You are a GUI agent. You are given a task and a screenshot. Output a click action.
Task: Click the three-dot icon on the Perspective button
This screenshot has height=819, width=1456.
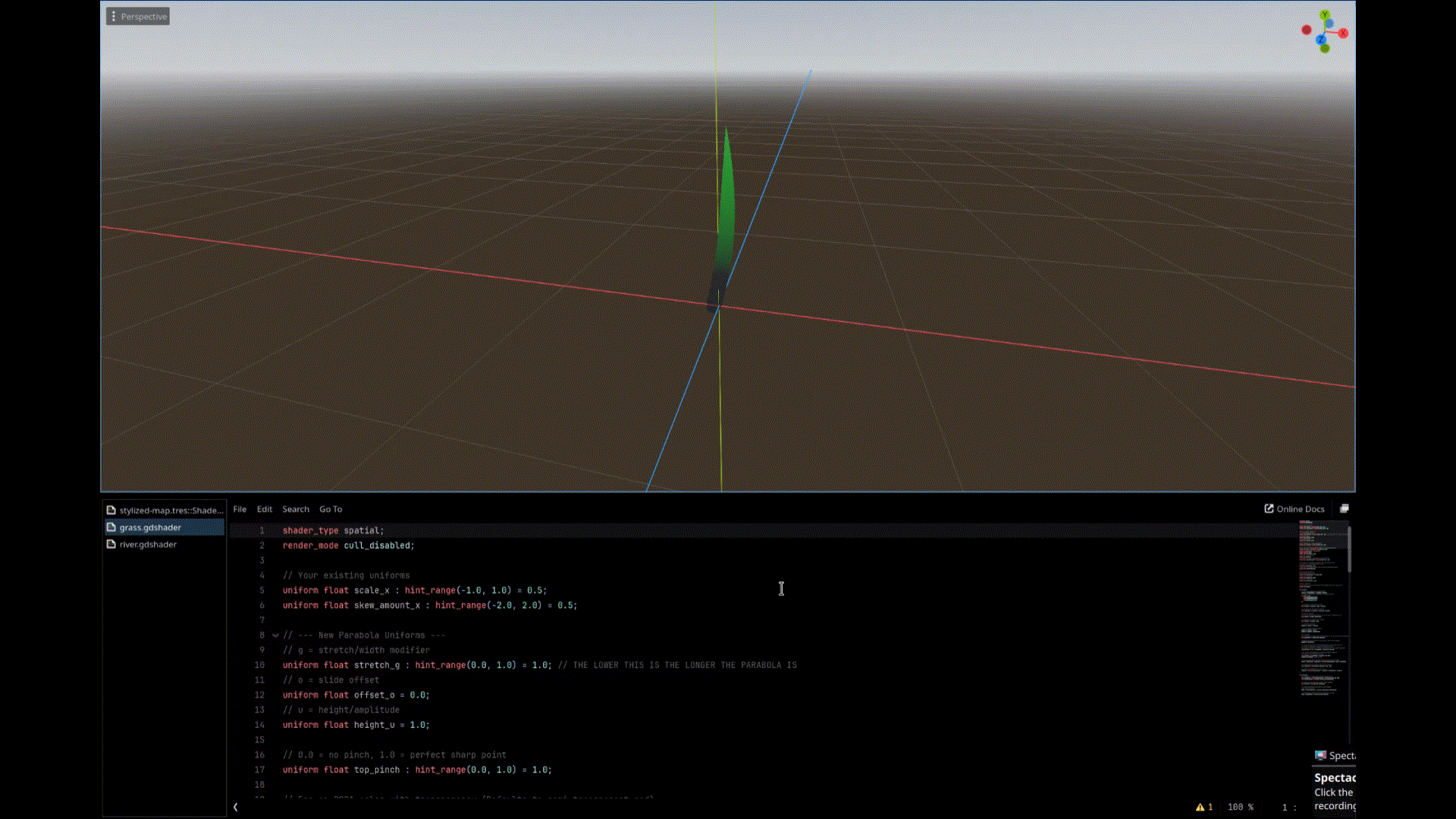coord(114,16)
